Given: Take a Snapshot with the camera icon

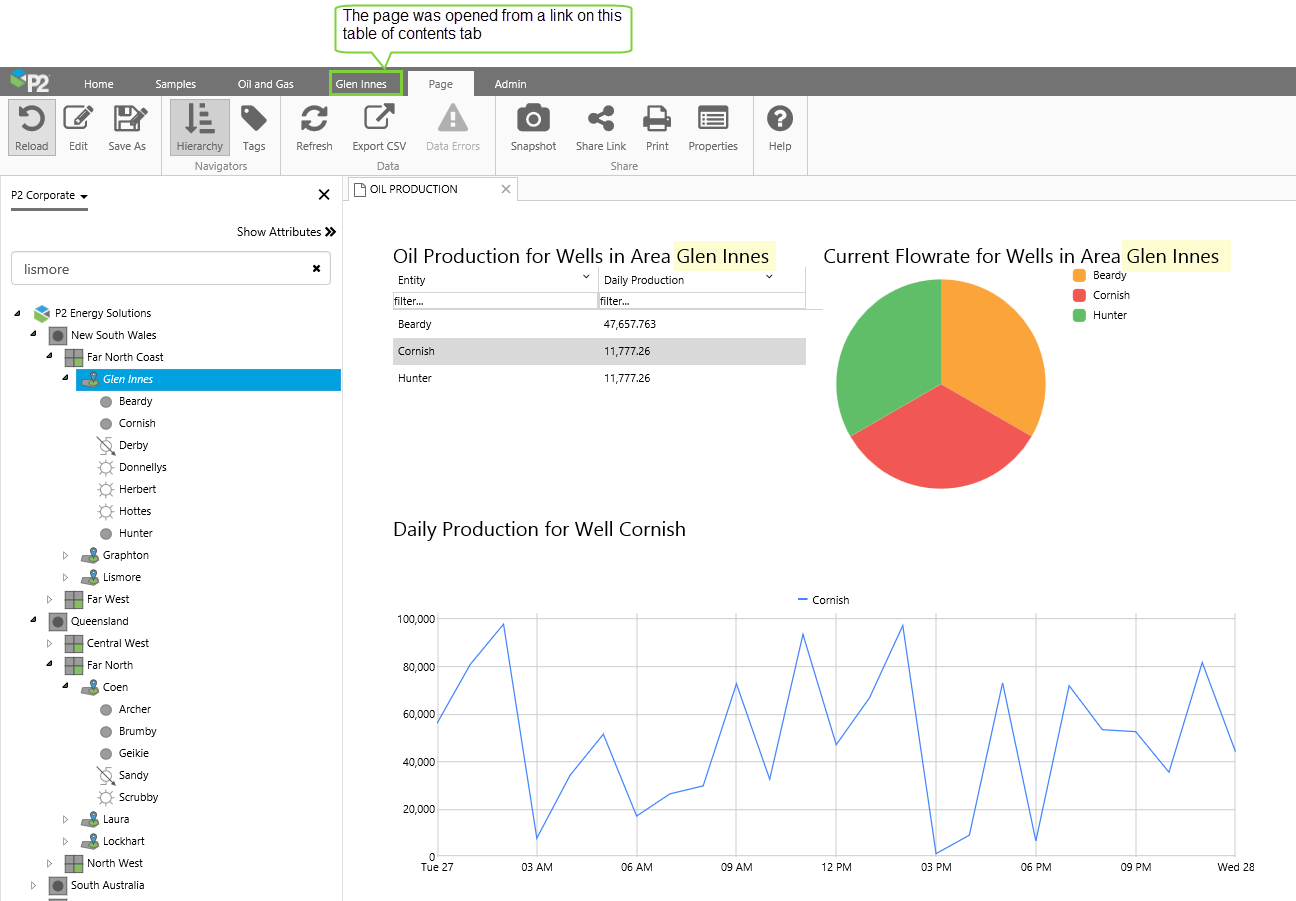Looking at the screenshot, I should pyautogui.click(x=533, y=119).
